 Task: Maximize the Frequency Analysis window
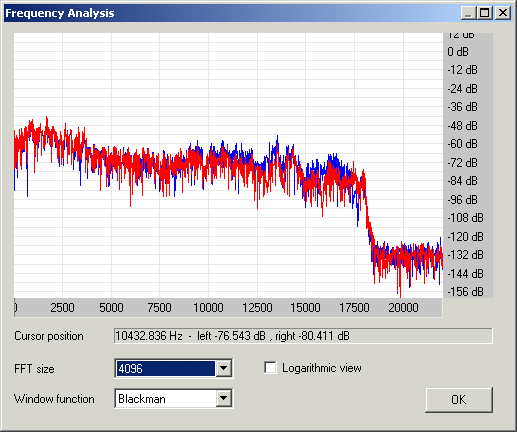[485, 13]
